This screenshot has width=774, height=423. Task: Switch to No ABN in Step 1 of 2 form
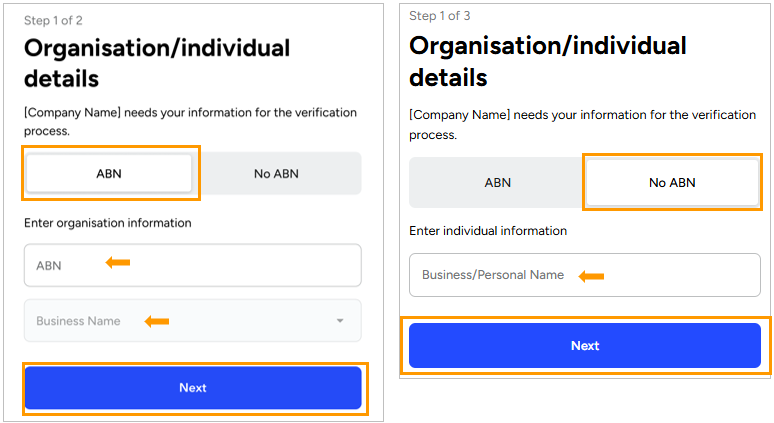(276, 173)
